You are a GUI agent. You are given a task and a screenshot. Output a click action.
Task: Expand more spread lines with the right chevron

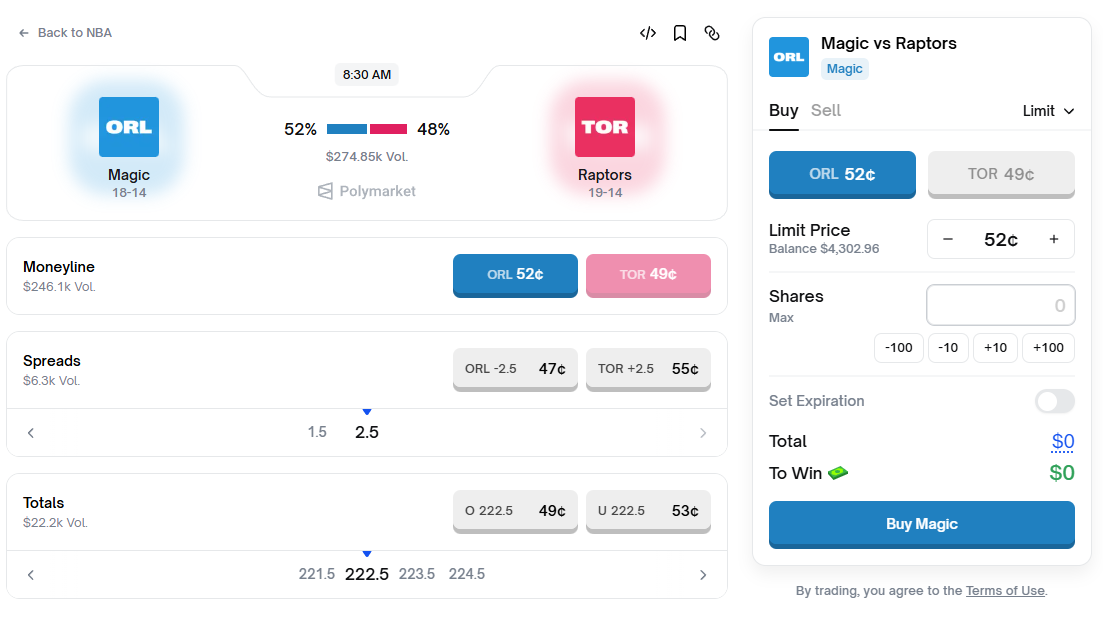[703, 432]
